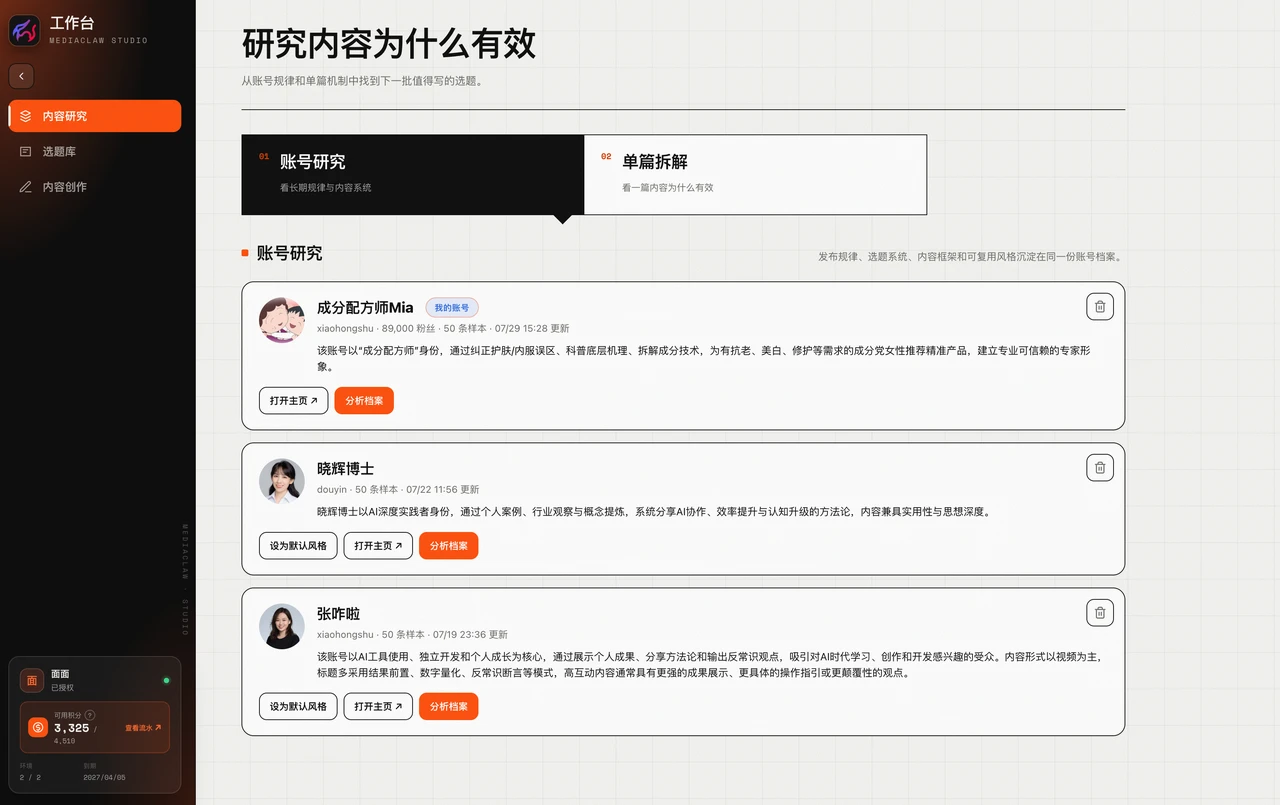The height and width of the screenshot is (805, 1280).
Task: Open 选题库 in the sidebar
Action: coord(95,152)
